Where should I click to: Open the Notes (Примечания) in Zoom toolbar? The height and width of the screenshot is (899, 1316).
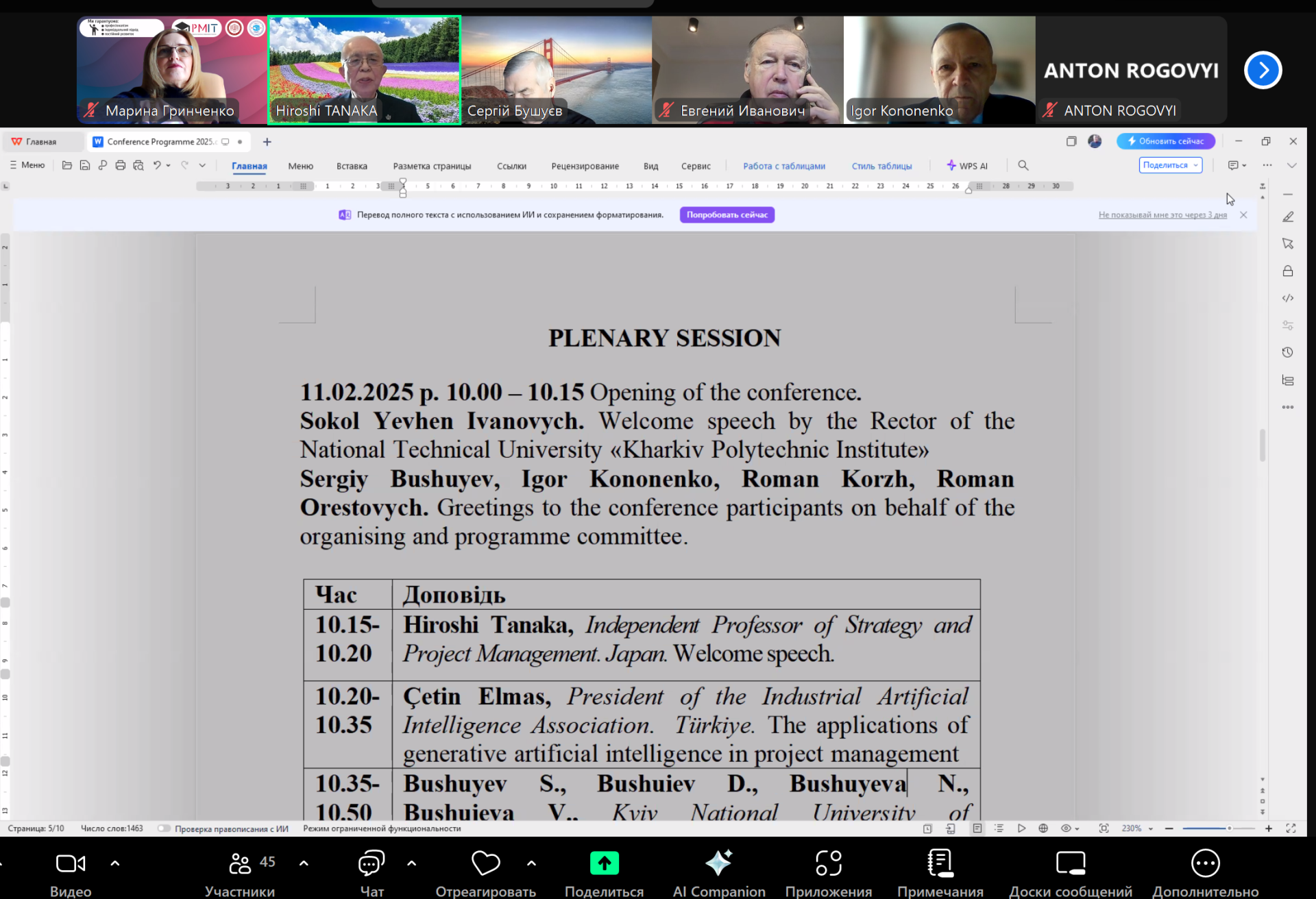[940, 873]
